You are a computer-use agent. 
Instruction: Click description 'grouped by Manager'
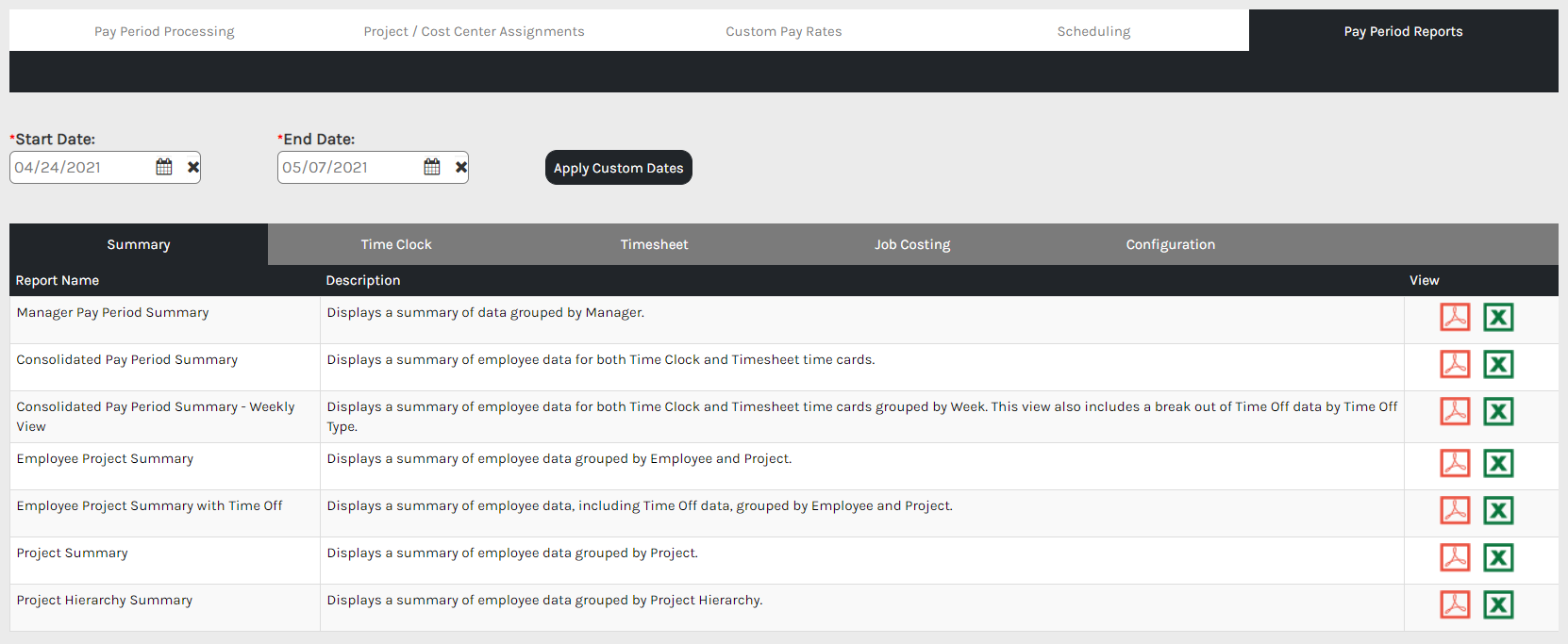[486, 312]
